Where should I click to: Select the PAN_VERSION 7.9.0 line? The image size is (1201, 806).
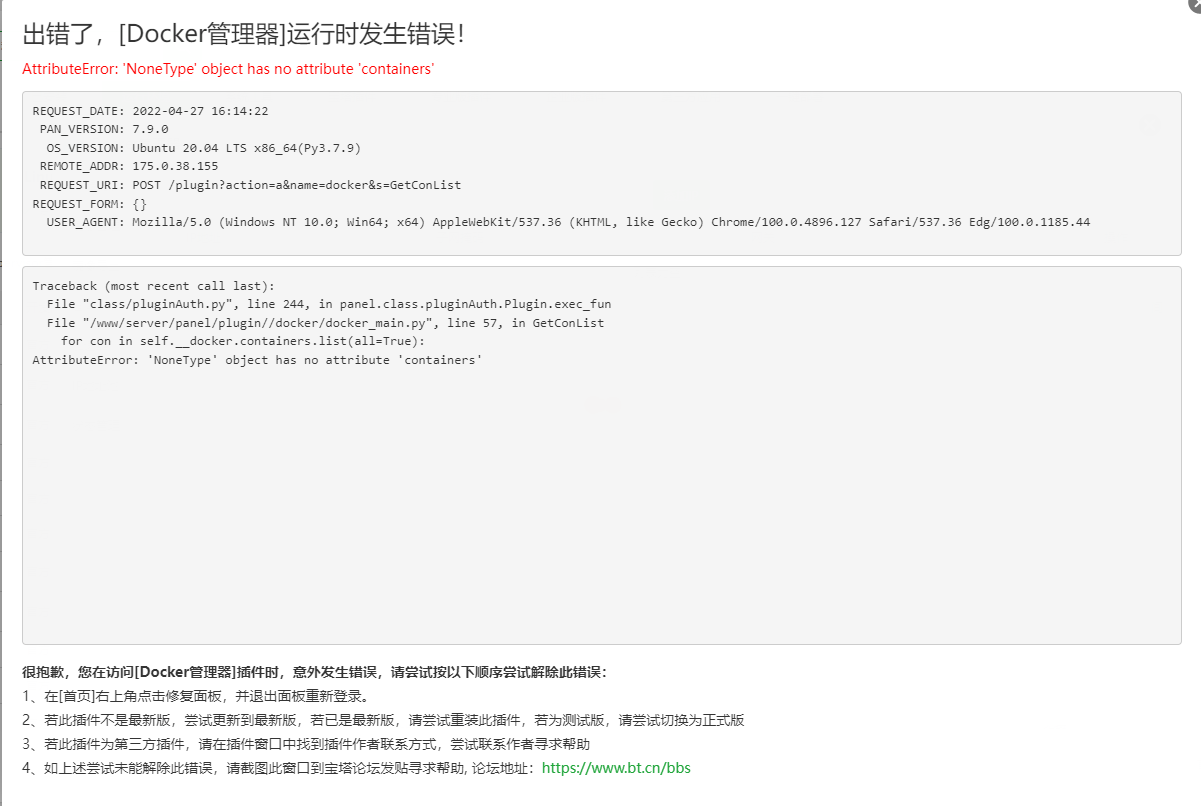[104, 129]
